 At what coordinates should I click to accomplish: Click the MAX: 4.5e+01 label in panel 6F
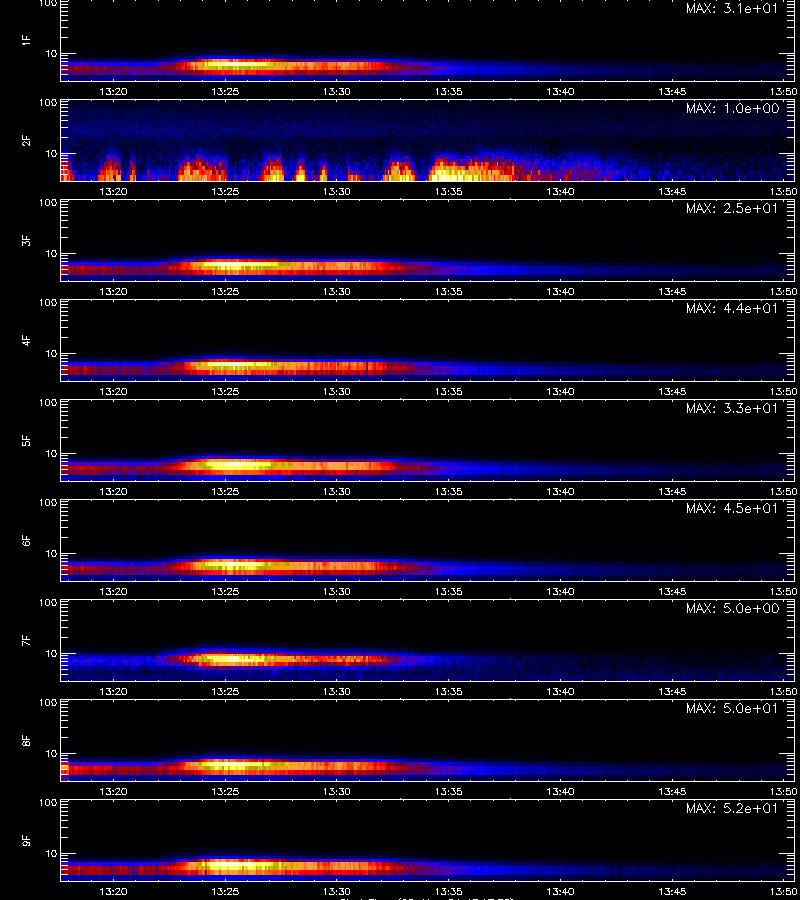[732, 508]
